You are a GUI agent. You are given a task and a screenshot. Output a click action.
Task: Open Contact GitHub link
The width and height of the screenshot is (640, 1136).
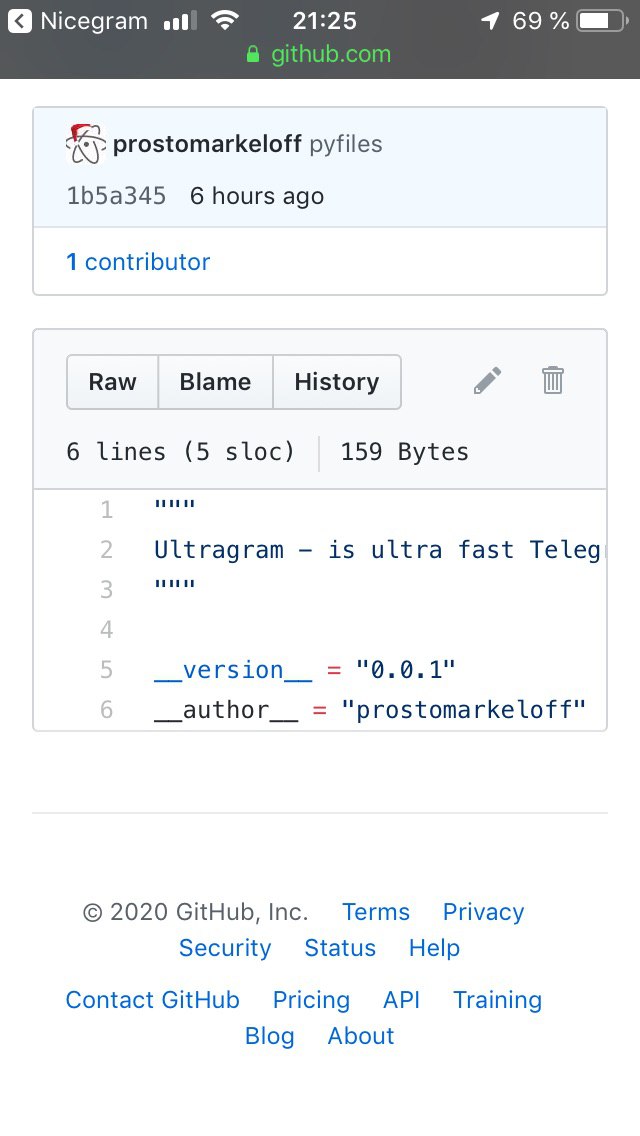click(152, 1000)
